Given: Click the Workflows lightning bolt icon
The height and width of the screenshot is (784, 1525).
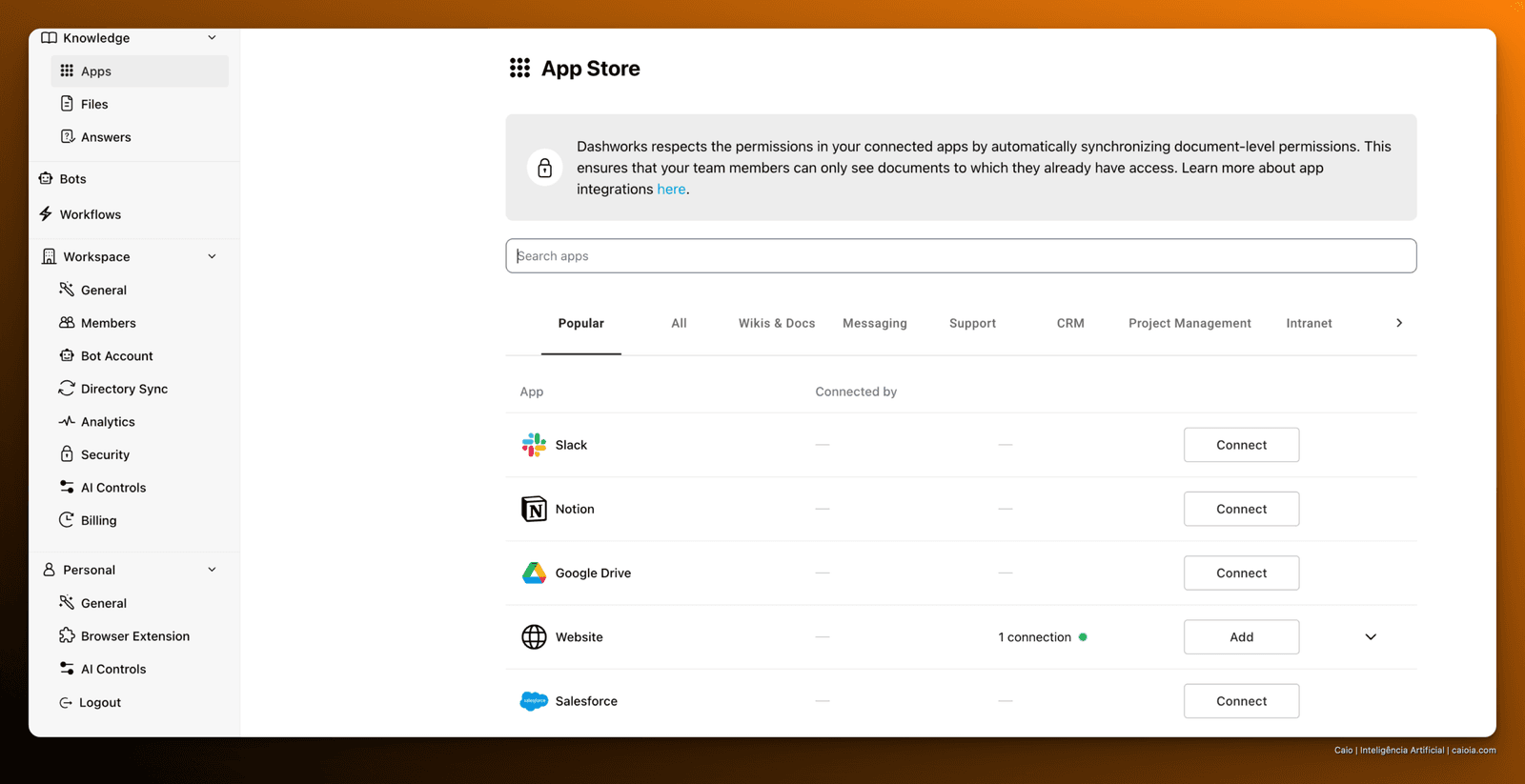Looking at the screenshot, I should 46,213.
